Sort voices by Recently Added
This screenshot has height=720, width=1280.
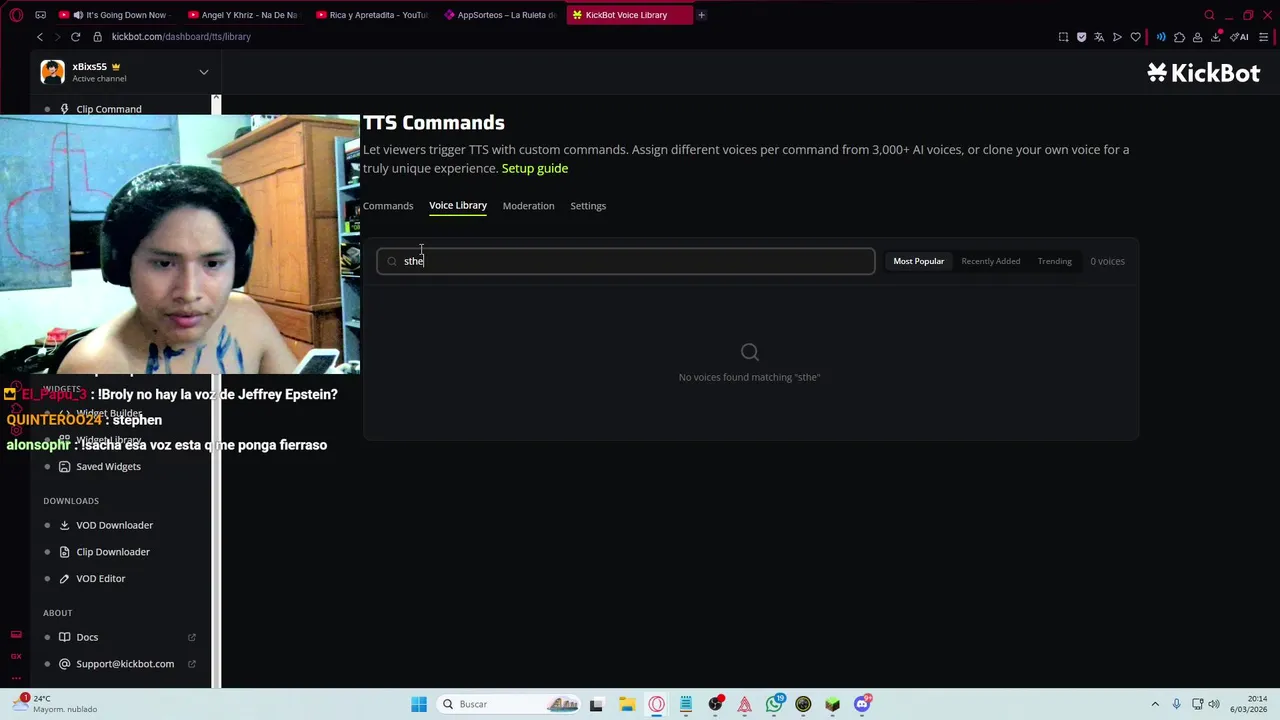(991, 261)
